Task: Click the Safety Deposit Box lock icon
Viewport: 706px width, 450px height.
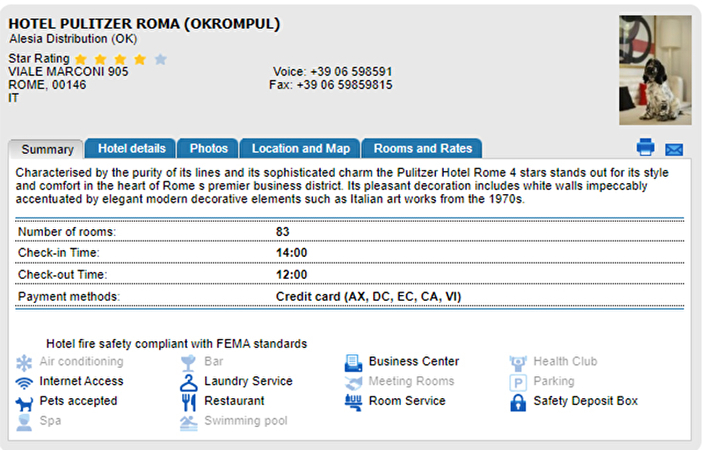Action: [x=518, y=403]
